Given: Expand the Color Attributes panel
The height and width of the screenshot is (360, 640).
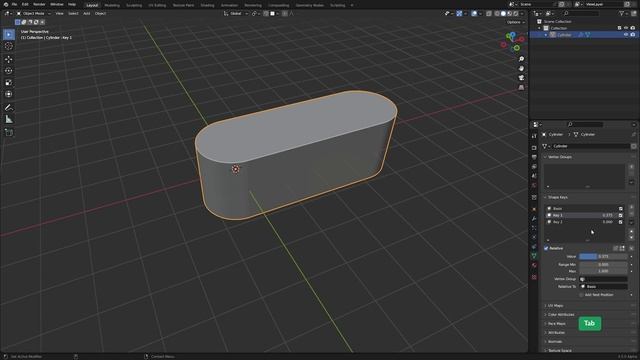Looking at the screenshot, I should click(560, 314).
